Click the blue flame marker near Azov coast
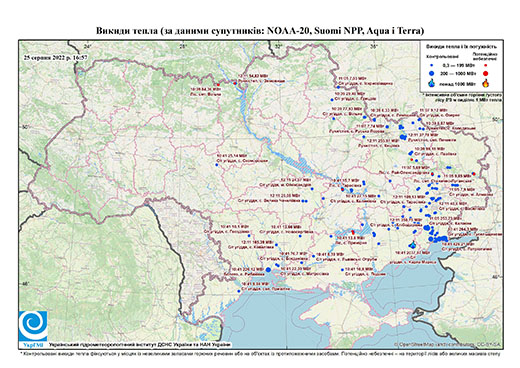 tap(413, 245)
